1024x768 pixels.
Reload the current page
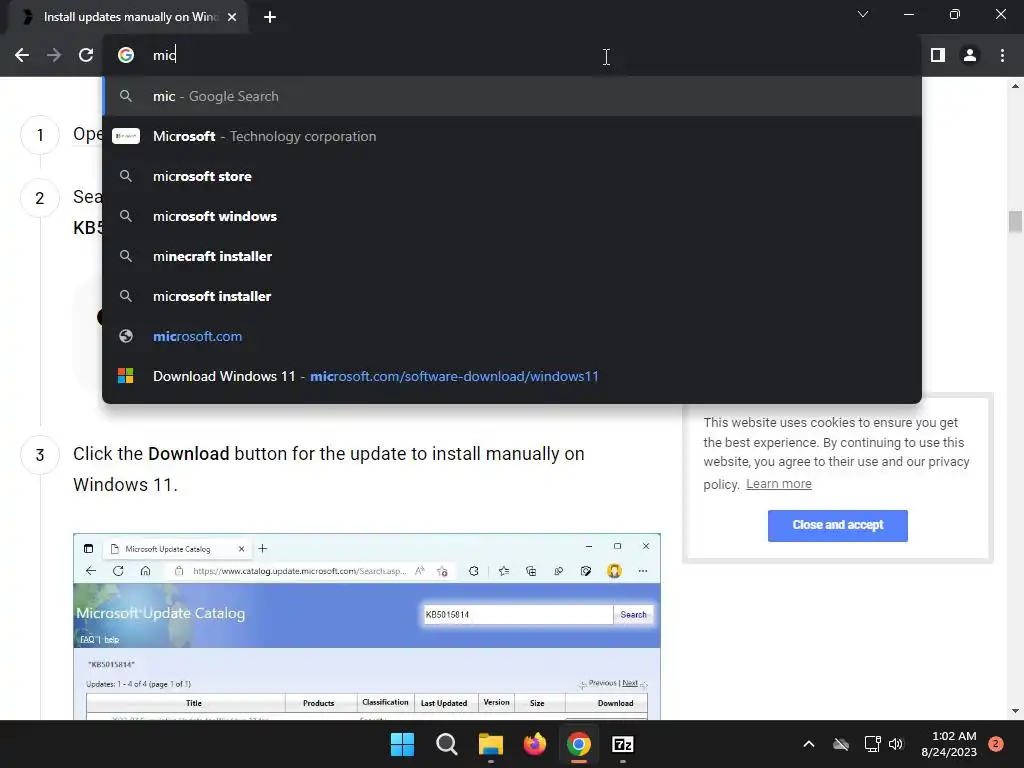pyautogui.click(x=86, y=55)
